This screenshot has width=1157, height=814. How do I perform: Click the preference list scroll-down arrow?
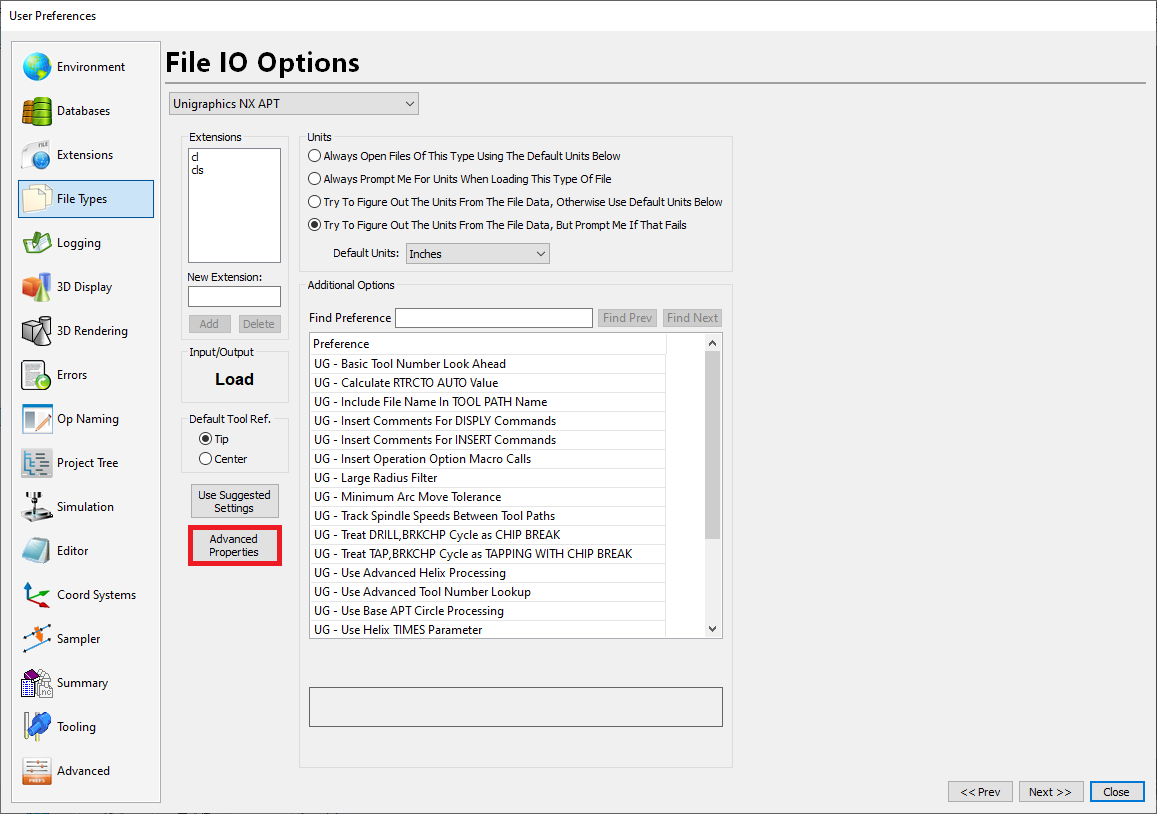click(x=712, y=629)
